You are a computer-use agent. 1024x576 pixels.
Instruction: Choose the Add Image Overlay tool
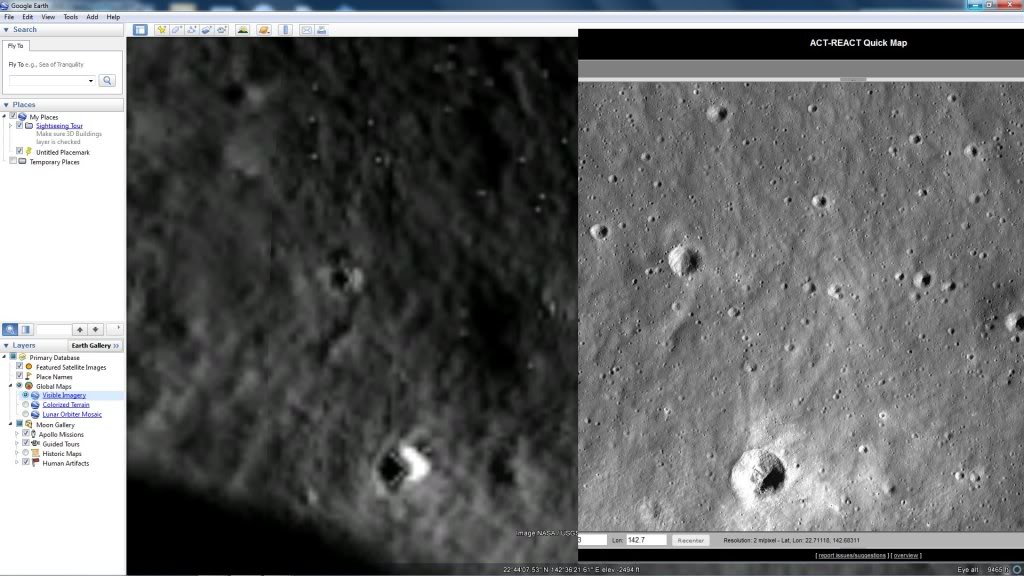click(206, 29)
